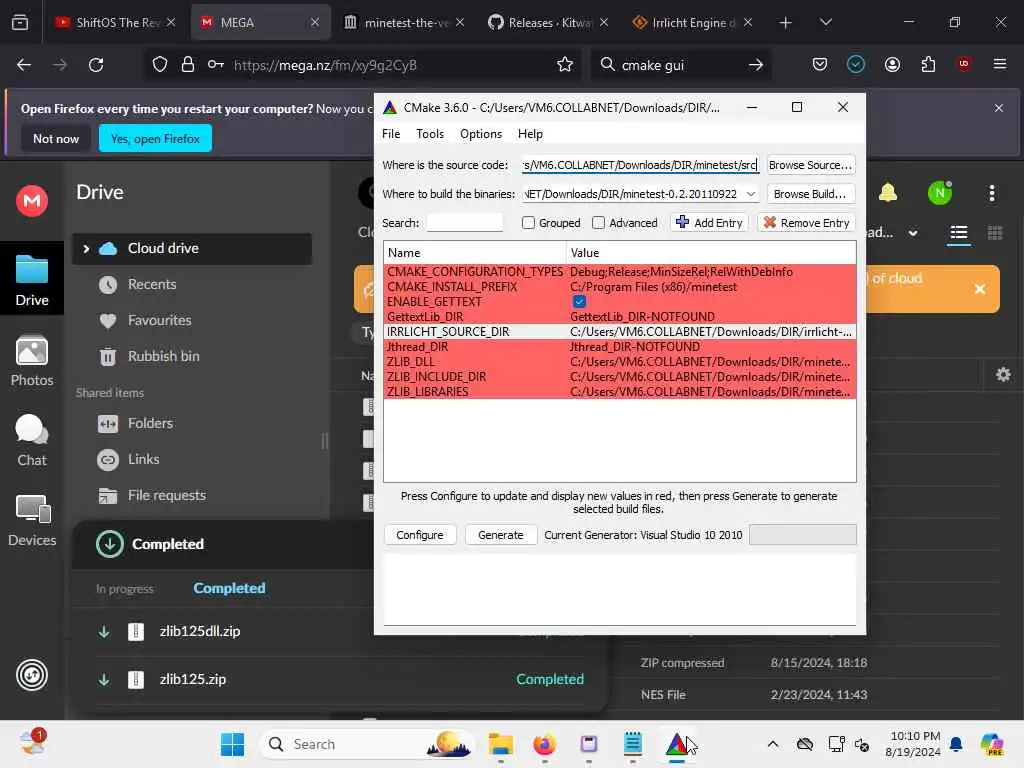Click the uBlock Origin extension icon
Screen dimensions: 1024x768
click(x=964, y=65)
